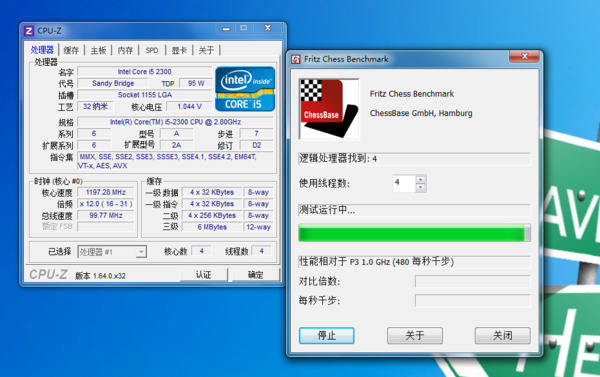Screen dimensions: 600x377
Task: Click the revision value D2
Action: (256, 145)
